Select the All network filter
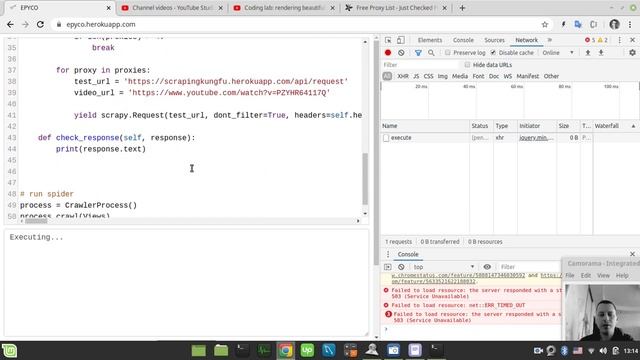The height and width of the screenshot is (360, 640). pos(387,76)
